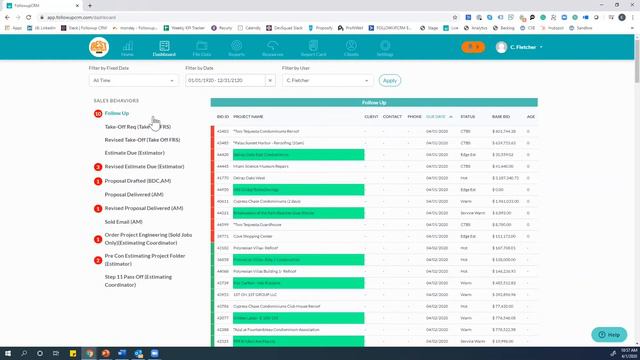This screenshot has width=640, height=360.
Task: Open the Apps bookmark shortcut
Action: 13,28
